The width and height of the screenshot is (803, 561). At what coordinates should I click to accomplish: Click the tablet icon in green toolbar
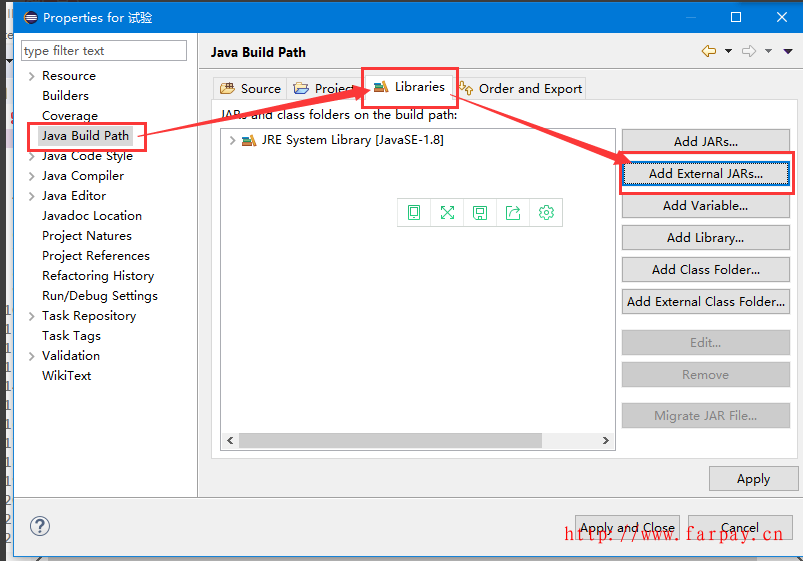point(414,212)
